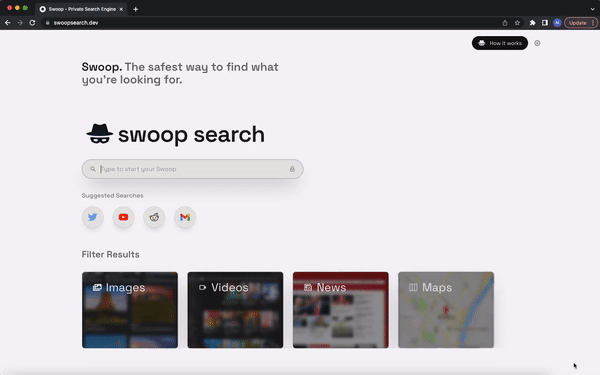The image size is (600, 375).
Task: Select the Reddit suggested search icon
Action: click(x=154, y=217)
